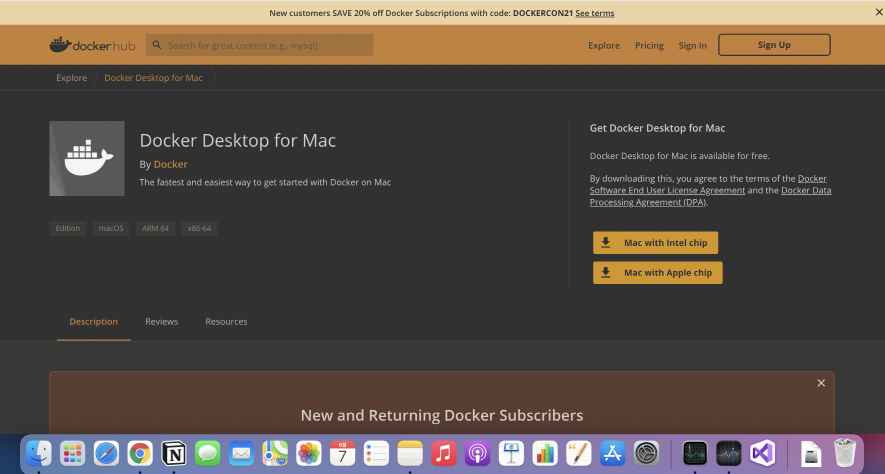
Task: Switch to the Resources tab
Action: click(x=226, y=322)
